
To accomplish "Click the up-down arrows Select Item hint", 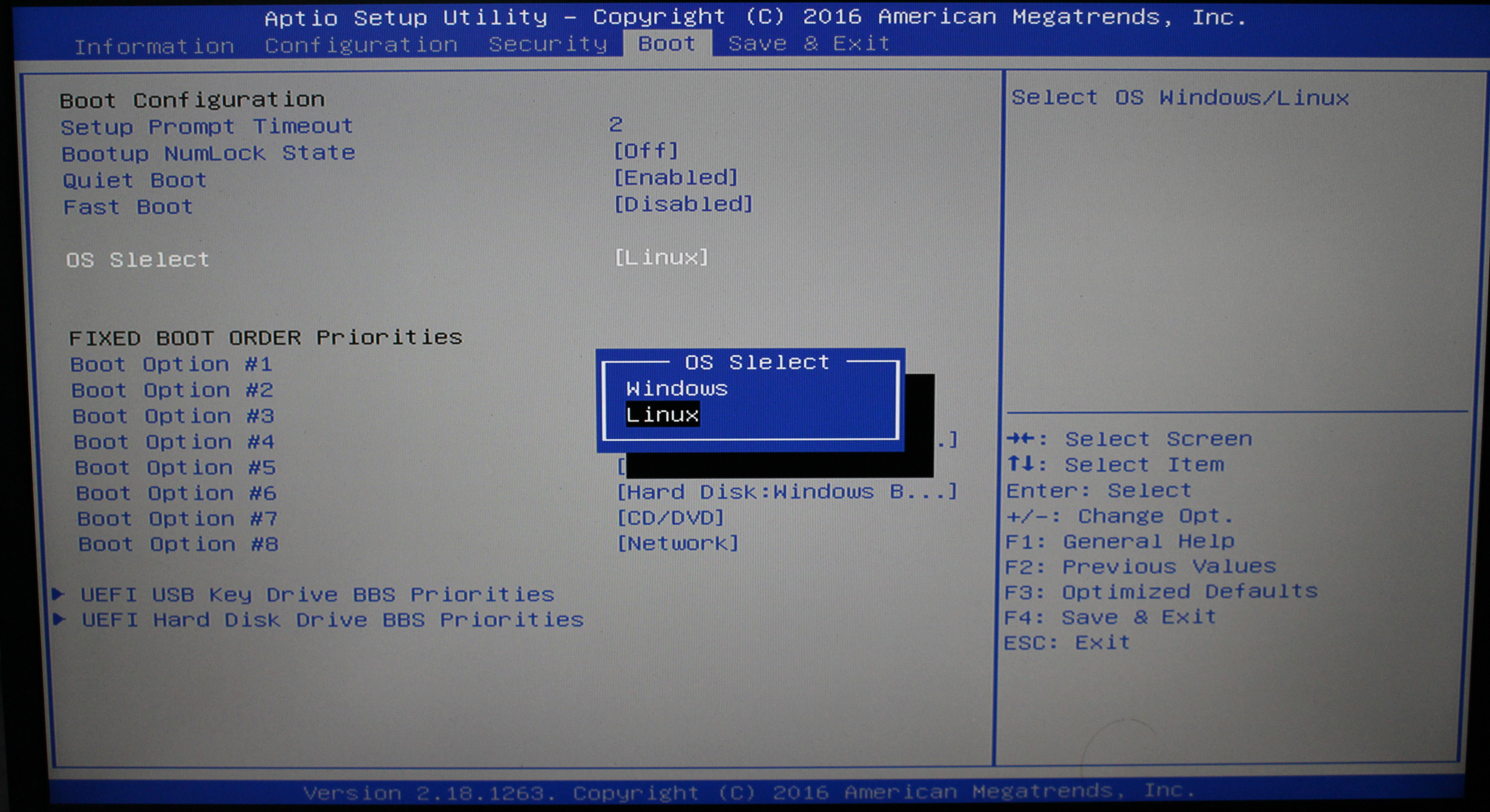I will 1116,464.
